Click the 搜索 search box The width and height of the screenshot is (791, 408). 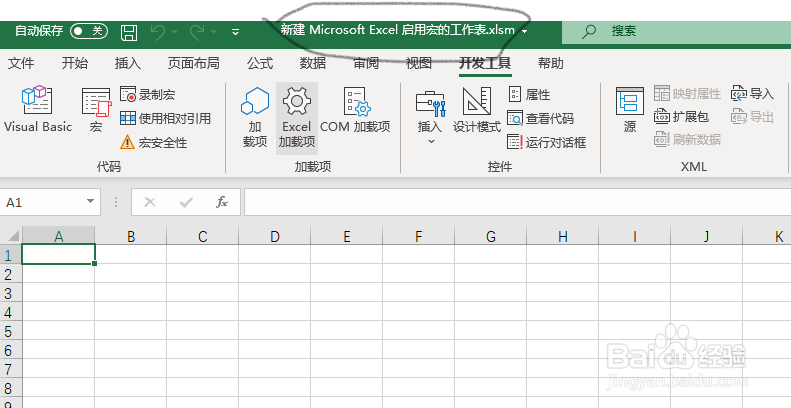676,31
